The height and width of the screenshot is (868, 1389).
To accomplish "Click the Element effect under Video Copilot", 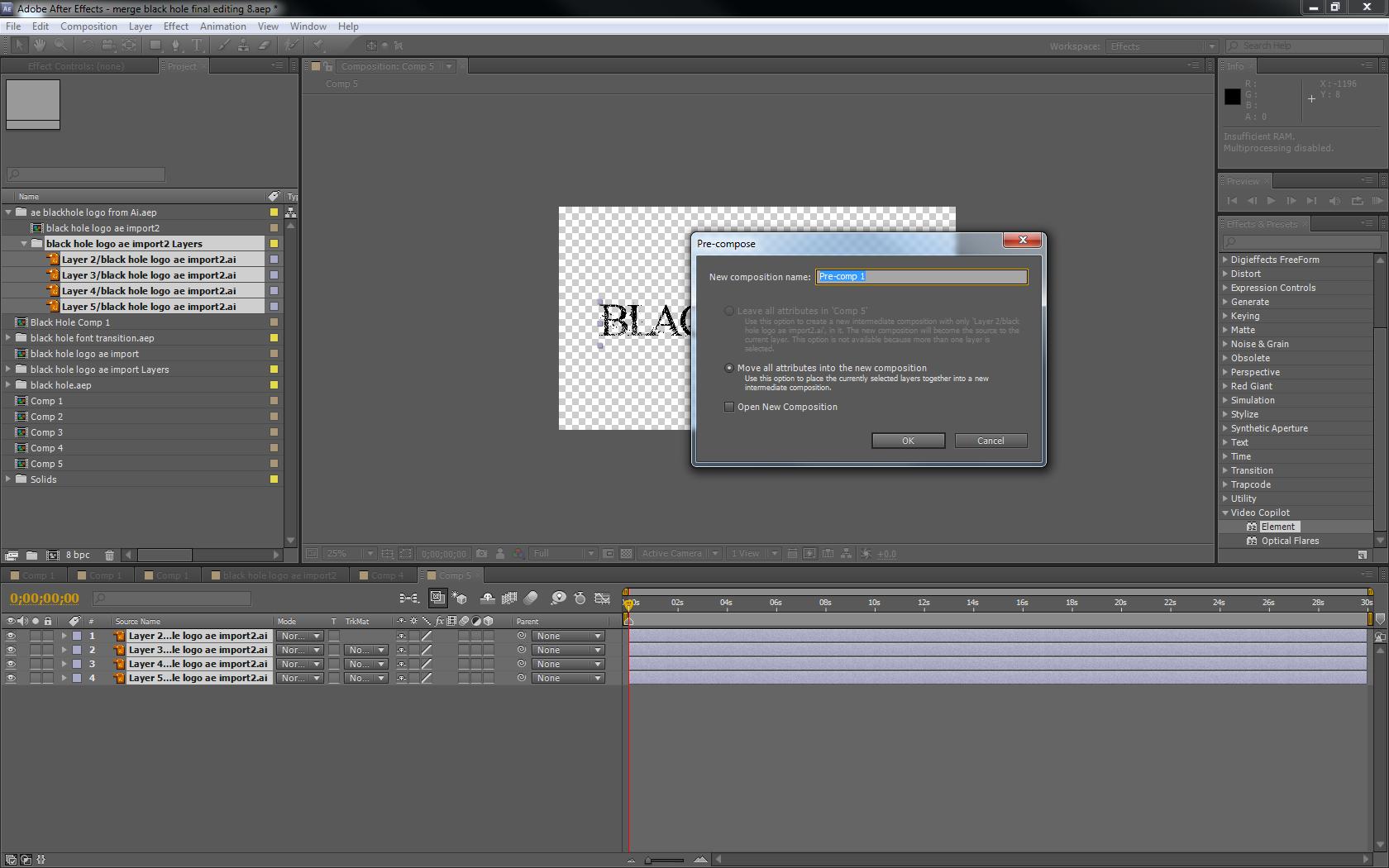I will pyautogui.click(x=1278, y=527).
